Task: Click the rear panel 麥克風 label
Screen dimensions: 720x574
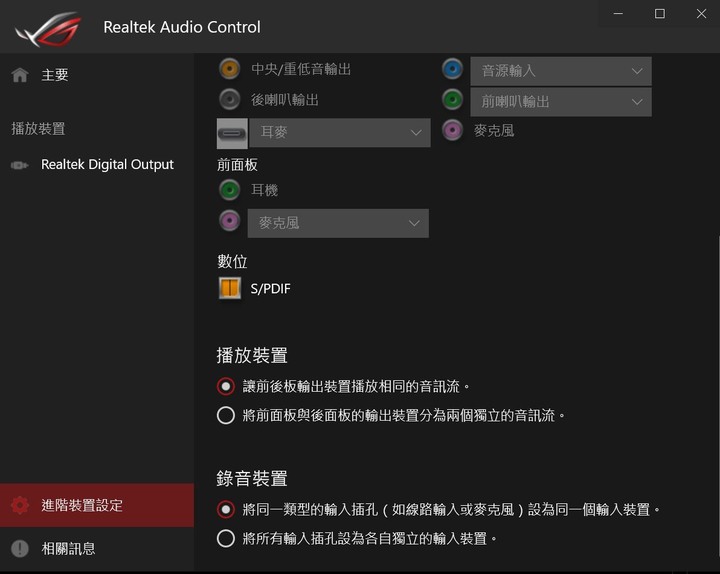Action: point(494,131)
